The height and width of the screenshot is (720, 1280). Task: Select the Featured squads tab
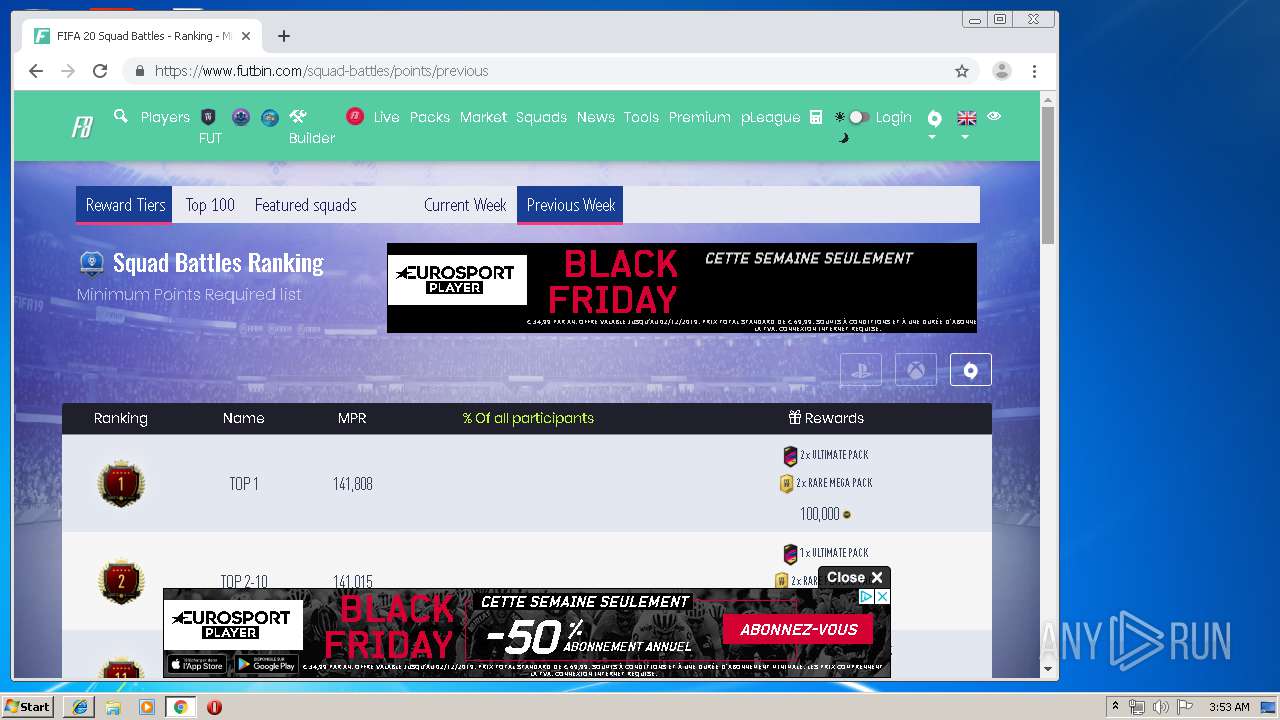(x=305, y=205)
